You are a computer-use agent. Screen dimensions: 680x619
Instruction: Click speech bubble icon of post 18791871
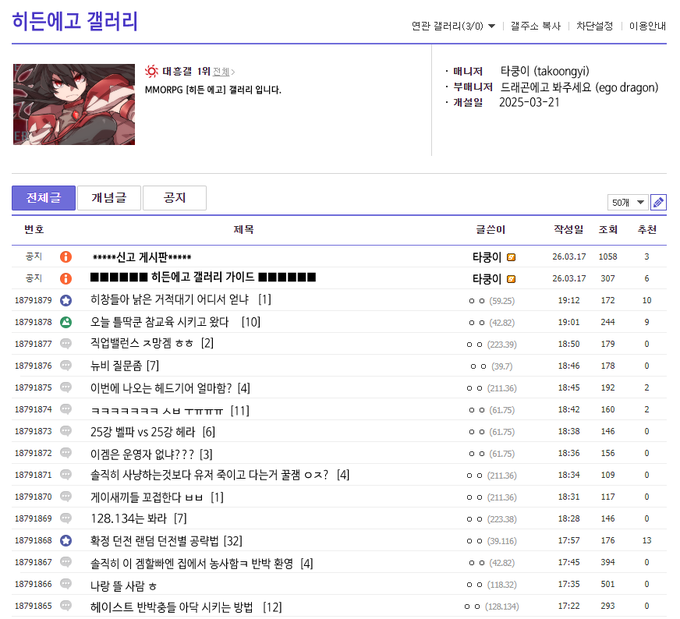tap(65, 475)
